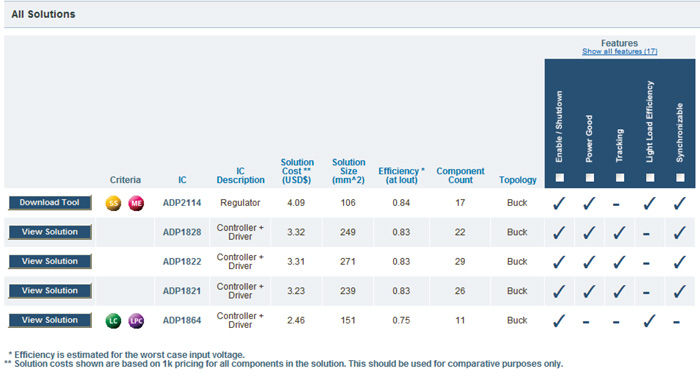Image resolution: width=700 pixels, height=377 pixels.
Task: Click the Synchronizable checkmark for ADP1821
Action: [680, 292]
